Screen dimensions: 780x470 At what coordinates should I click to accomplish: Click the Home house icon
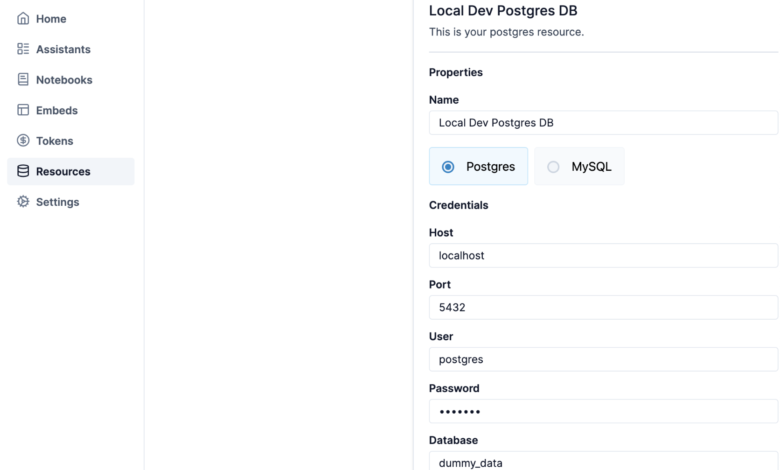(x=23, y=18)
